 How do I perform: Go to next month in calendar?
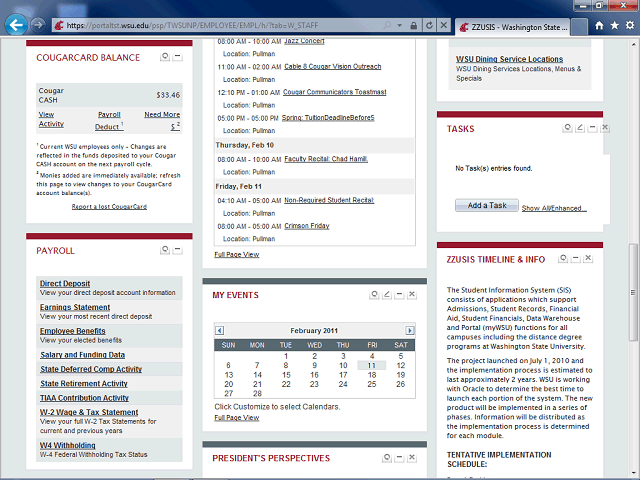coord(409,331)
